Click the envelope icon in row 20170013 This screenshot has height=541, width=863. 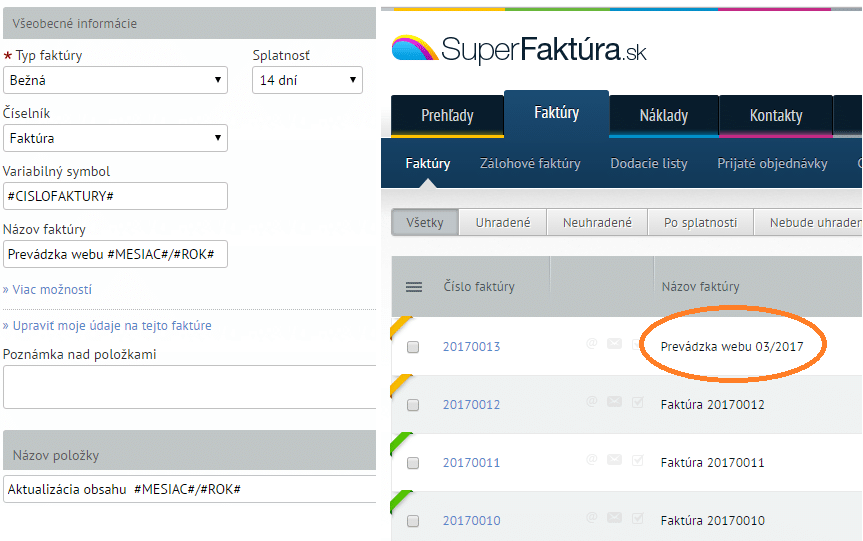pos(614,344)
